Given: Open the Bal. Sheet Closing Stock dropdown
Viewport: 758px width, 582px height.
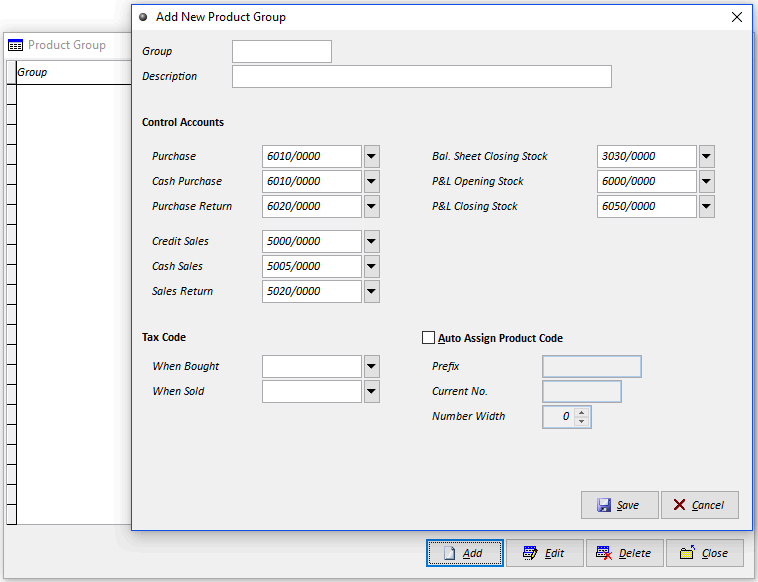Looking at the screenshot, I should (x=707, y=156).
